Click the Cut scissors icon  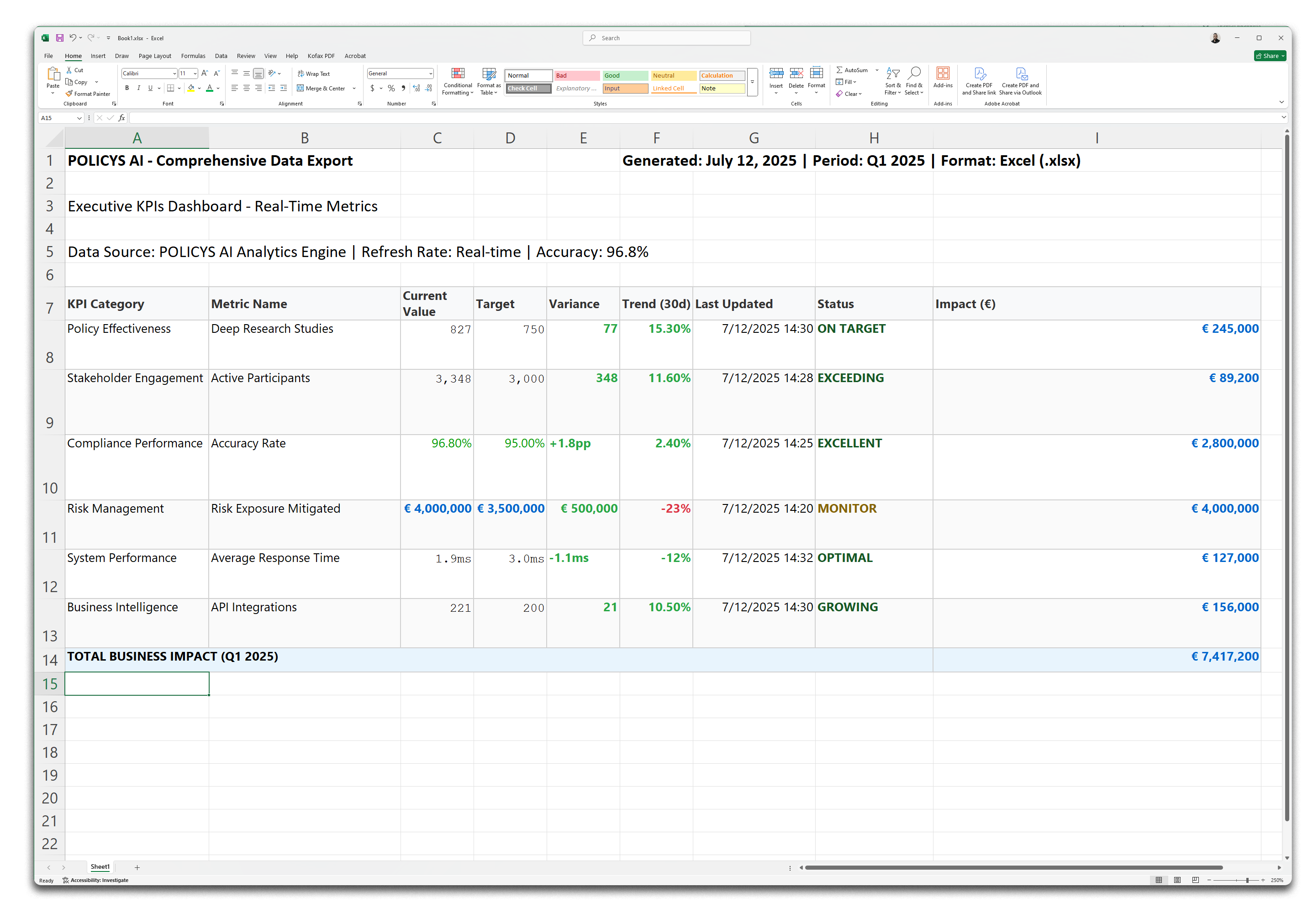[x=69, y=70]
